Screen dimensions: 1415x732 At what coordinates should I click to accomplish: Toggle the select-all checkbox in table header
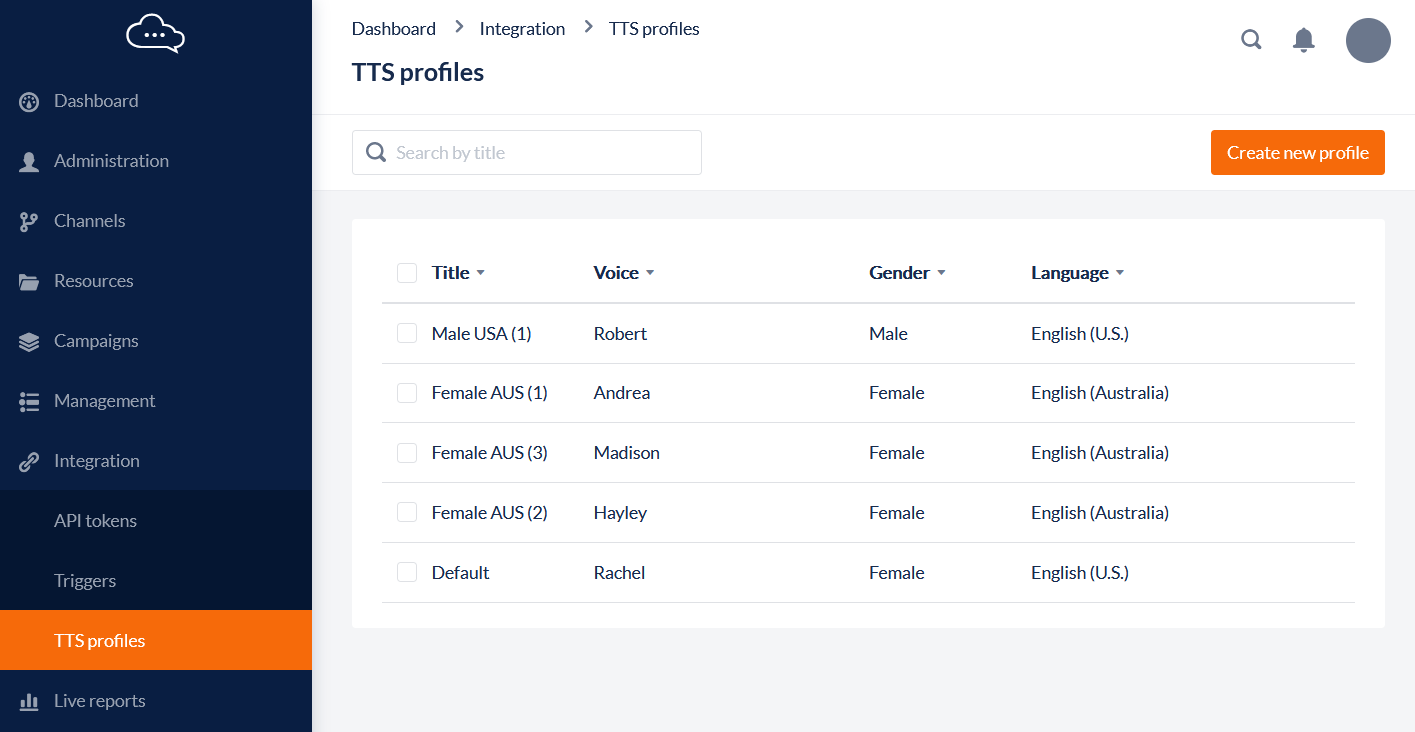click(407, 273)
